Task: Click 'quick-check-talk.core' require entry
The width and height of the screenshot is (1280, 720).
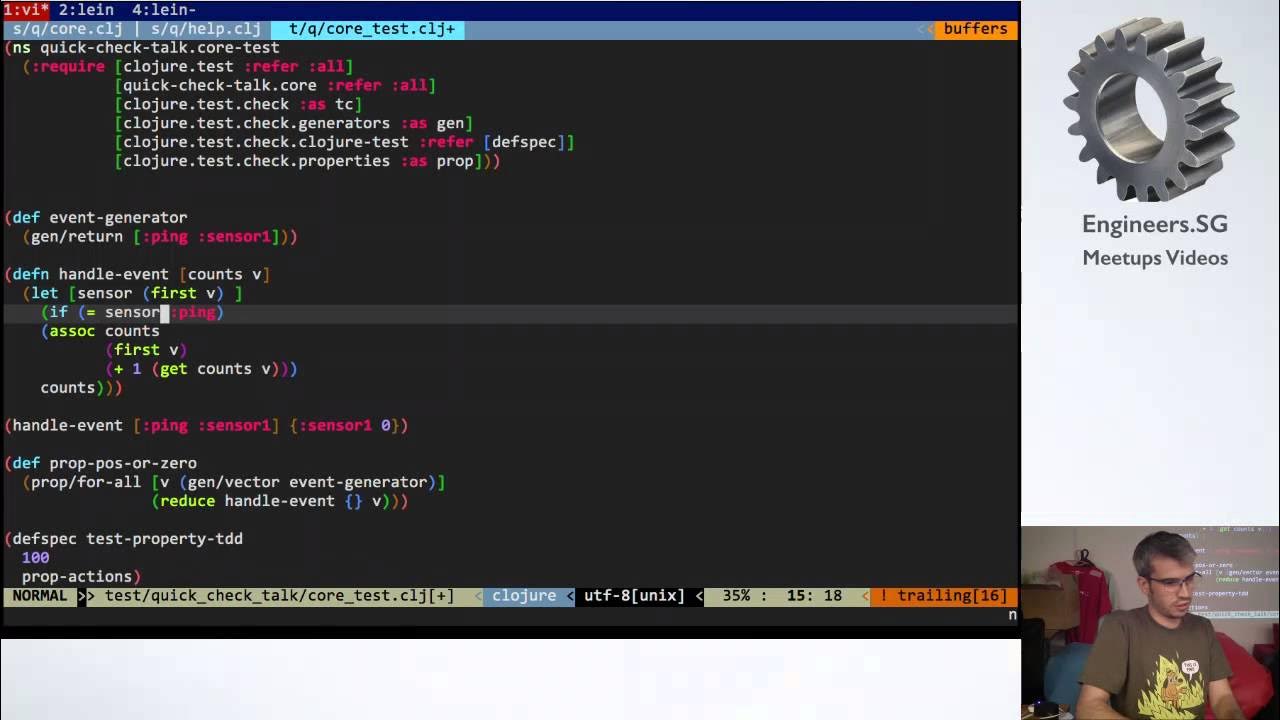Action: point(220,86)
